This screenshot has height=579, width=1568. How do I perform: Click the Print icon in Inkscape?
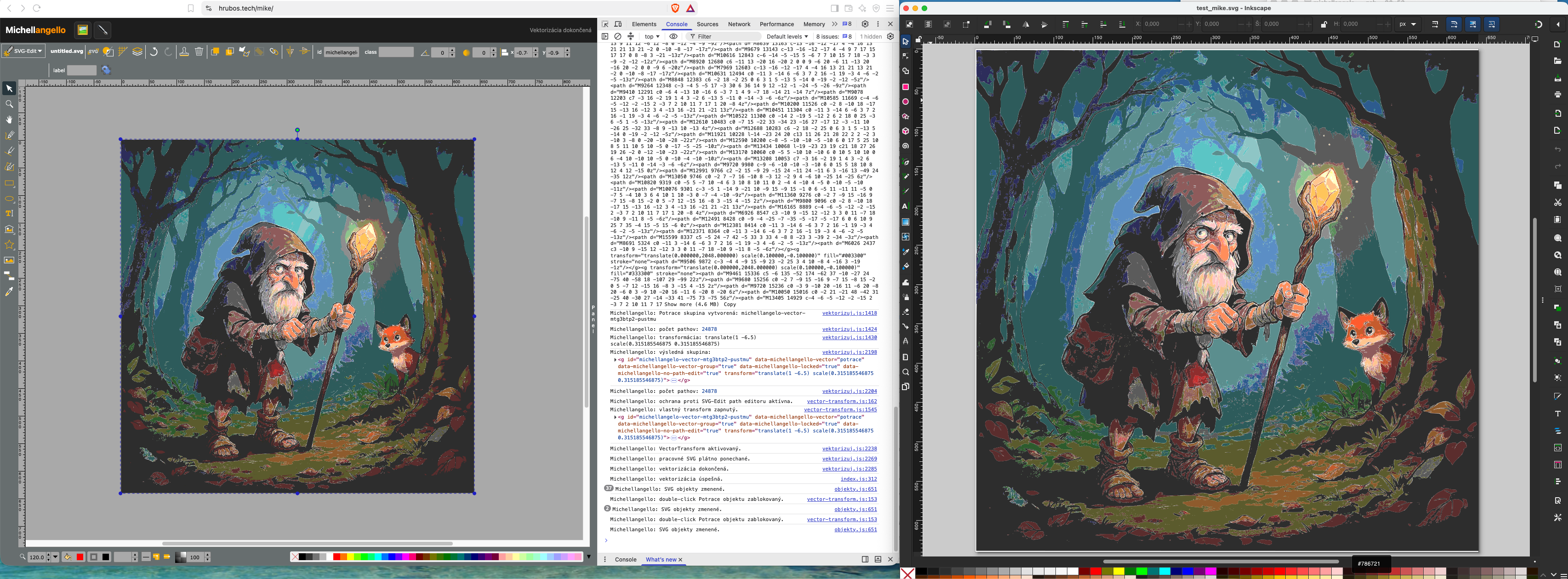tap(1557, 94)
